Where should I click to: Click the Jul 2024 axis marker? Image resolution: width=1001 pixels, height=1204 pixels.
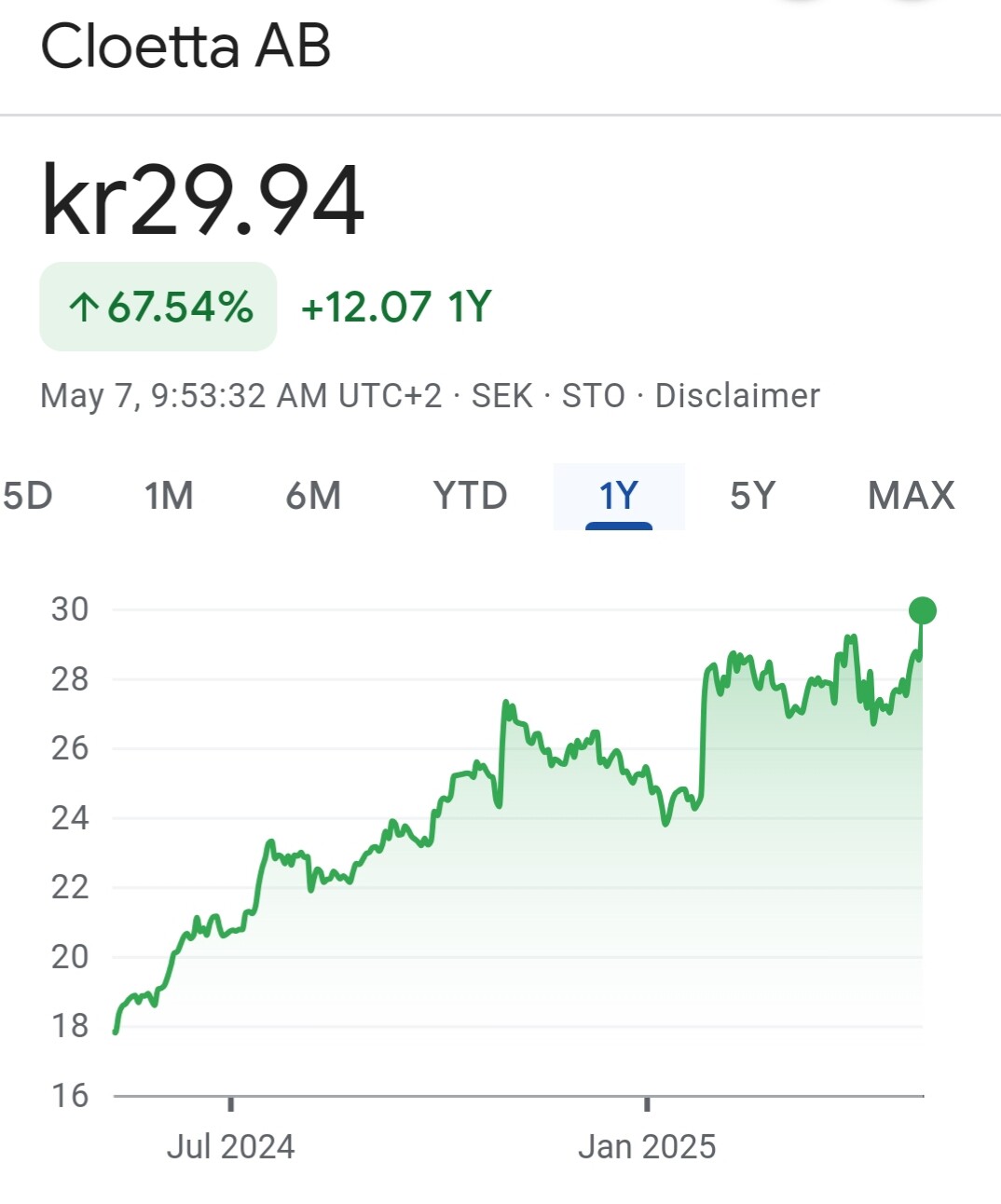pos(230,1146)
